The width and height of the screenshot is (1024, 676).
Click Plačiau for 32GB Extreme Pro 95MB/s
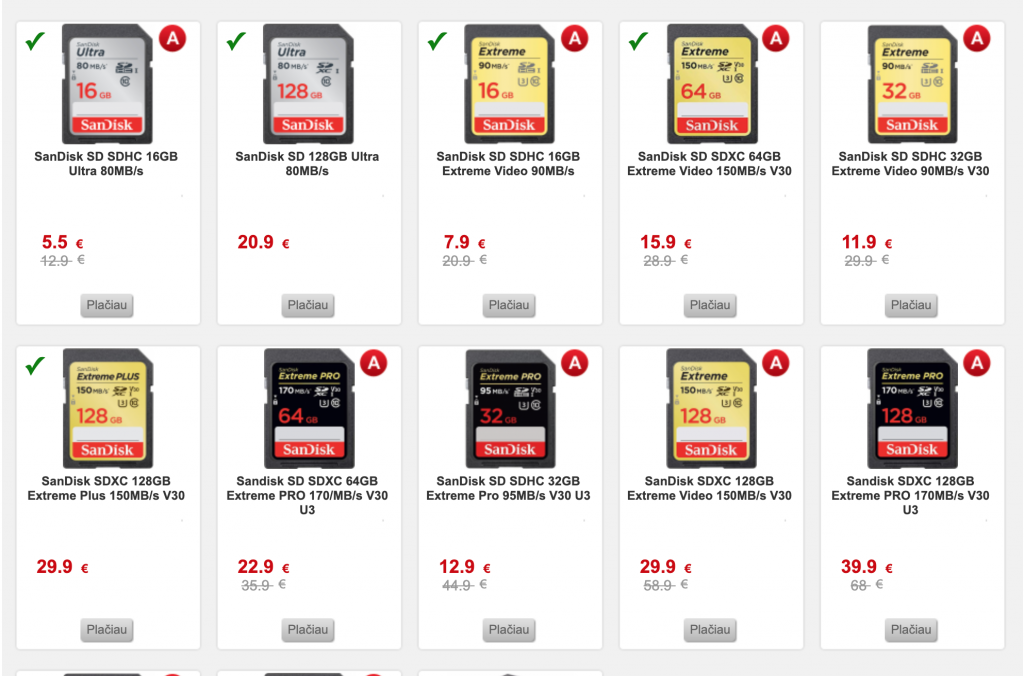point(509,630)
